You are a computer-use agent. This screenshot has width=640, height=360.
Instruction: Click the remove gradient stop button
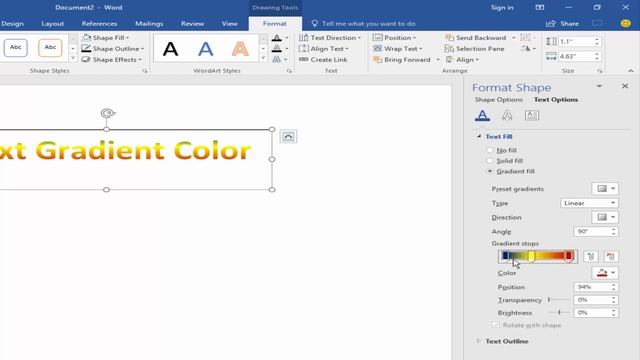(x=611, y=256)
